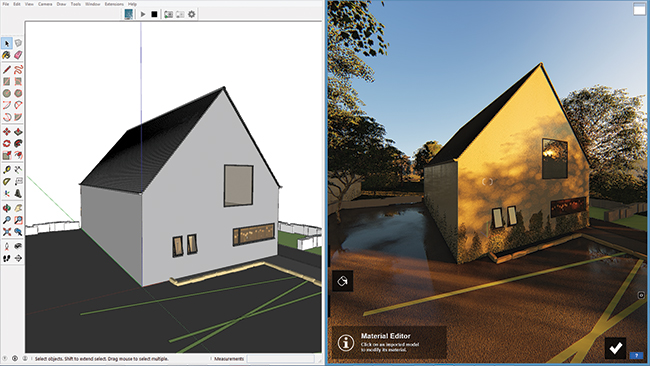
Task: Choose the 3D Text tool
Action: point(18,193)
